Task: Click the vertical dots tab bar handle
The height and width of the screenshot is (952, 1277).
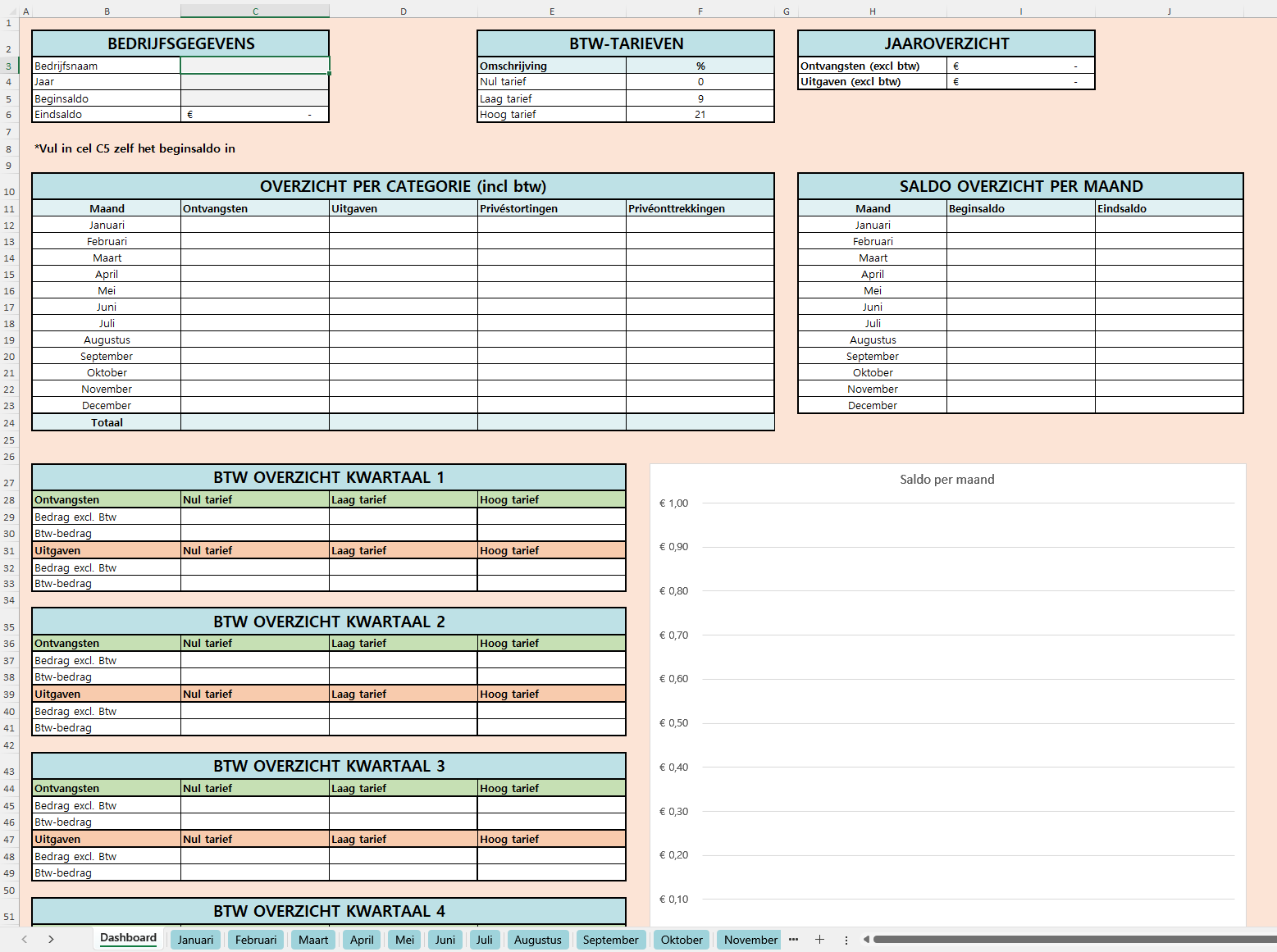Action: pos(846,940)
